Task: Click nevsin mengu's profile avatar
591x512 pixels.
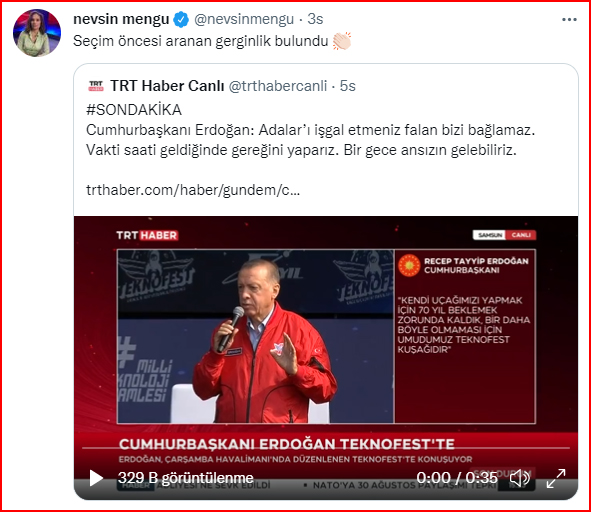Action: tap(37, 33)
